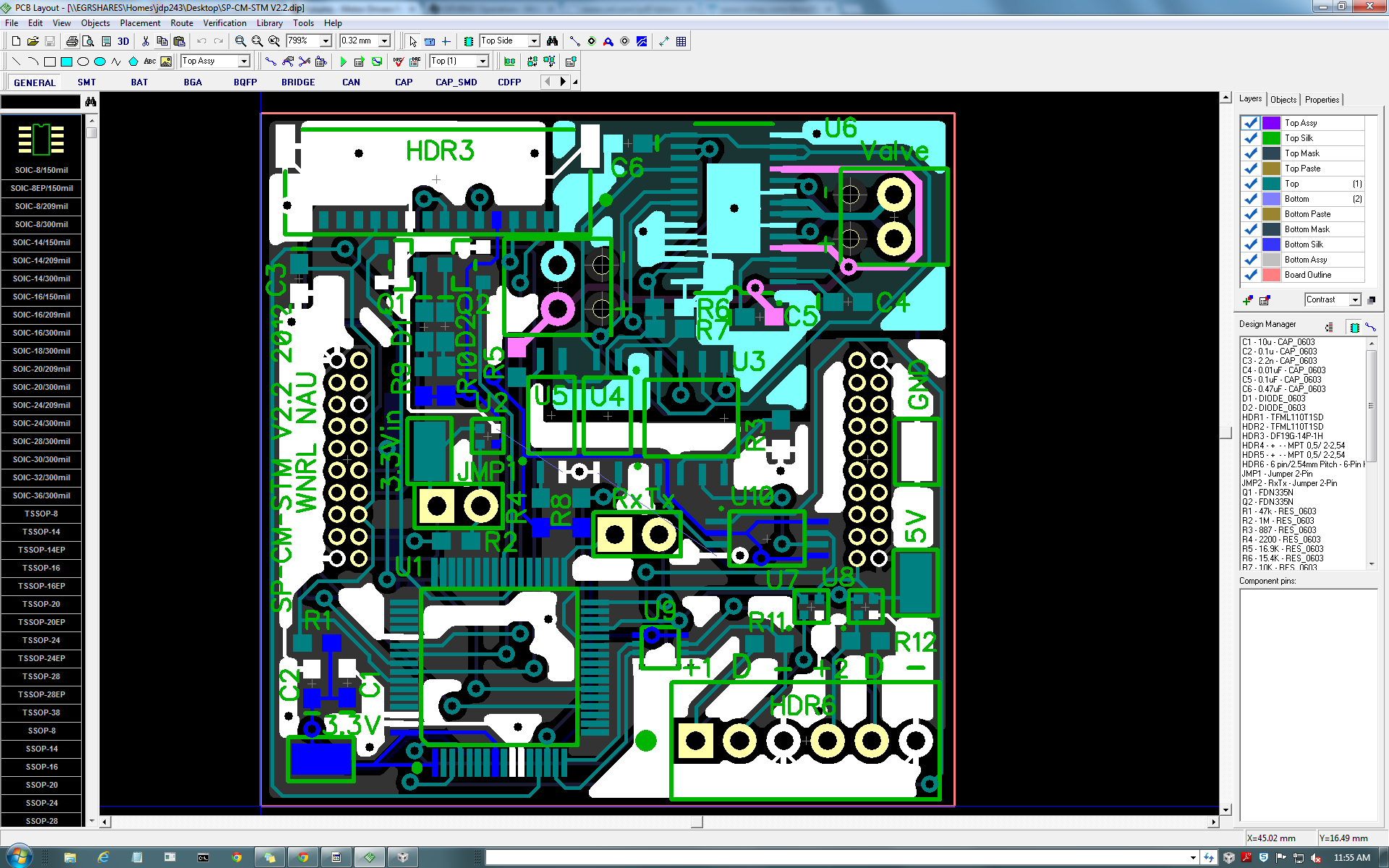Open the Contrast dropdown in Layers panel
The height and width of the screenshot is (868, 1389).
click(x=1355, y=299)
